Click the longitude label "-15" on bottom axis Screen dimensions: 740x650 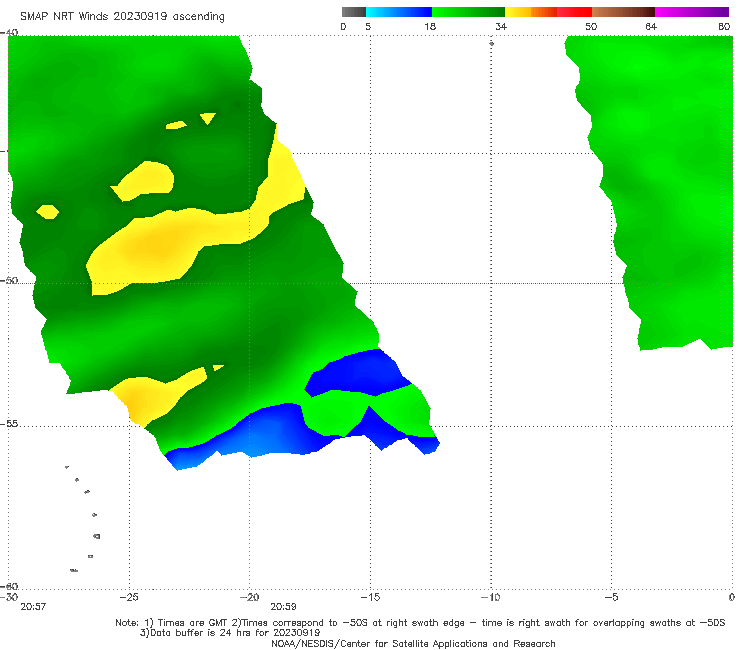(370, 597)
